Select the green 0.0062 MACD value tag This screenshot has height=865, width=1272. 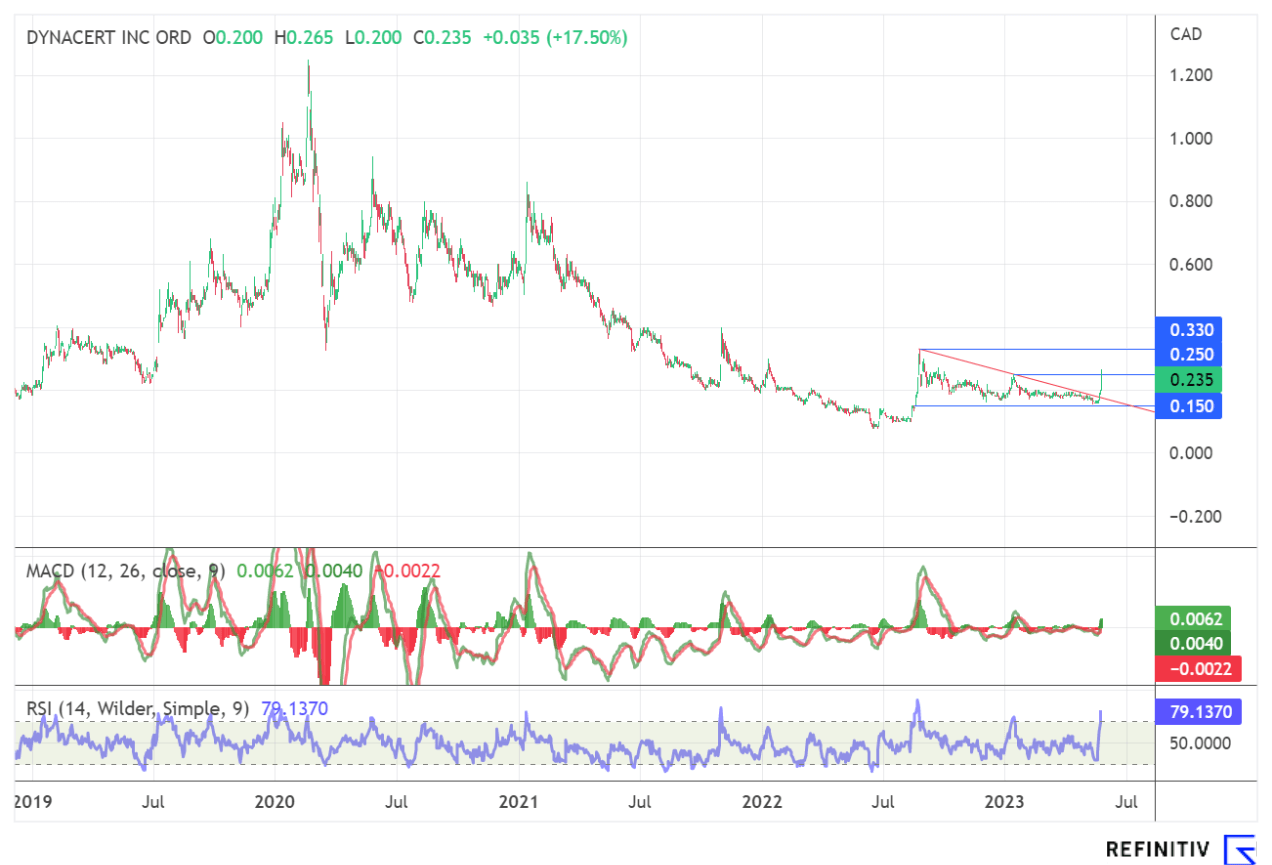tap(1192, 619)
